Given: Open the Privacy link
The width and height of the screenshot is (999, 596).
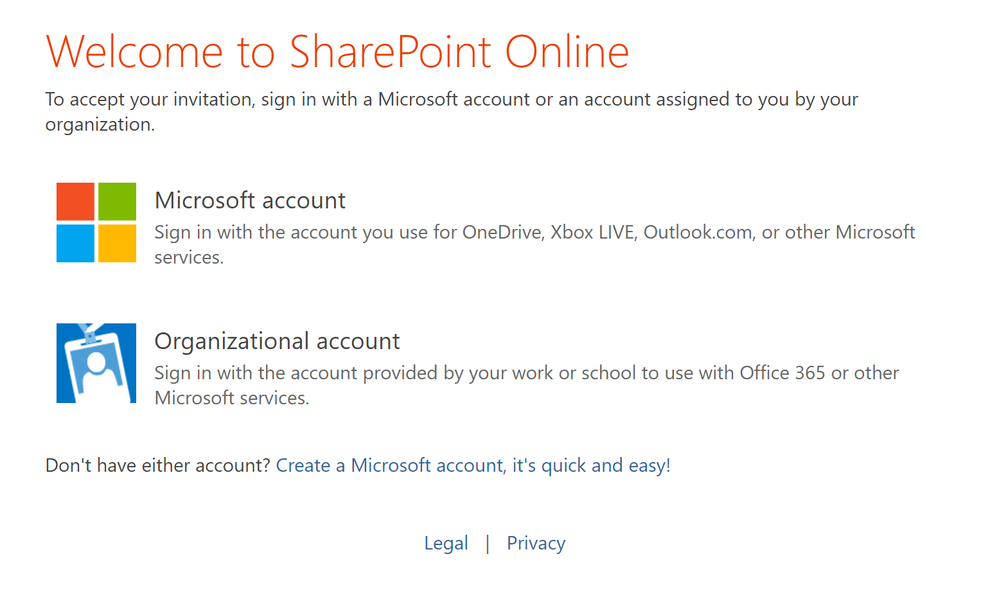Looking at the screenshot, I should pos(536,543).
